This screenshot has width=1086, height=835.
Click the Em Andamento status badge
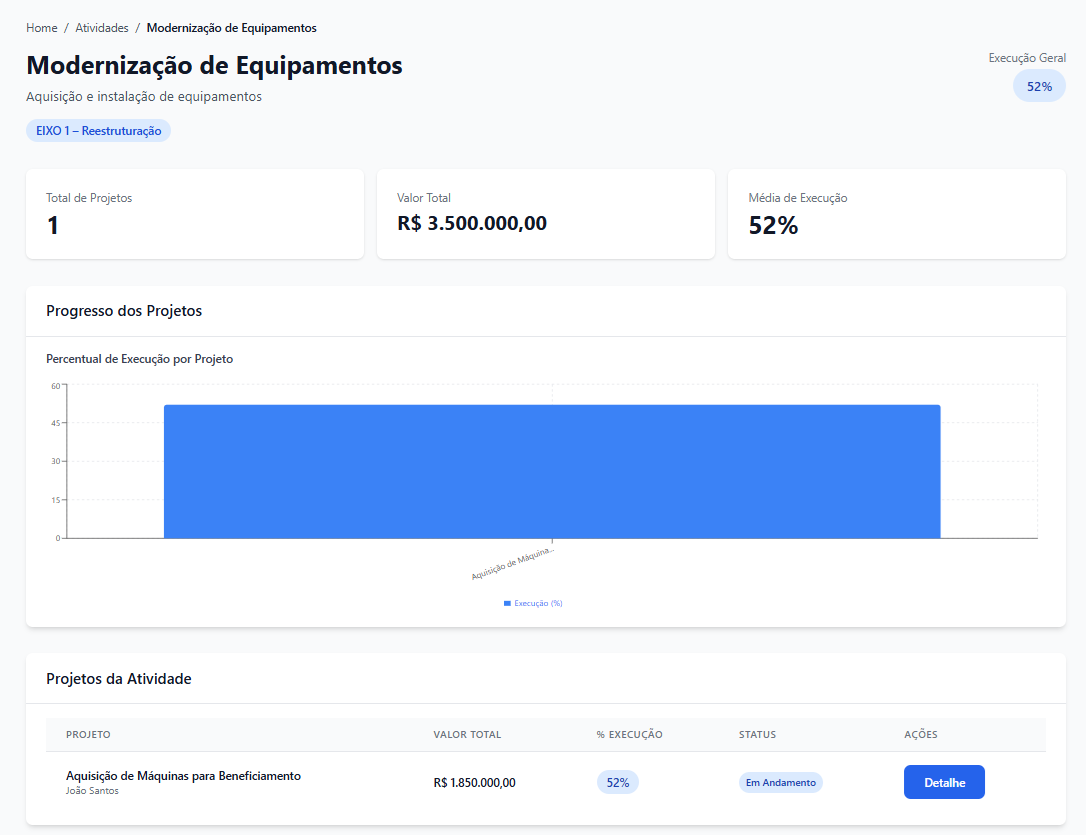click(780, 782)
